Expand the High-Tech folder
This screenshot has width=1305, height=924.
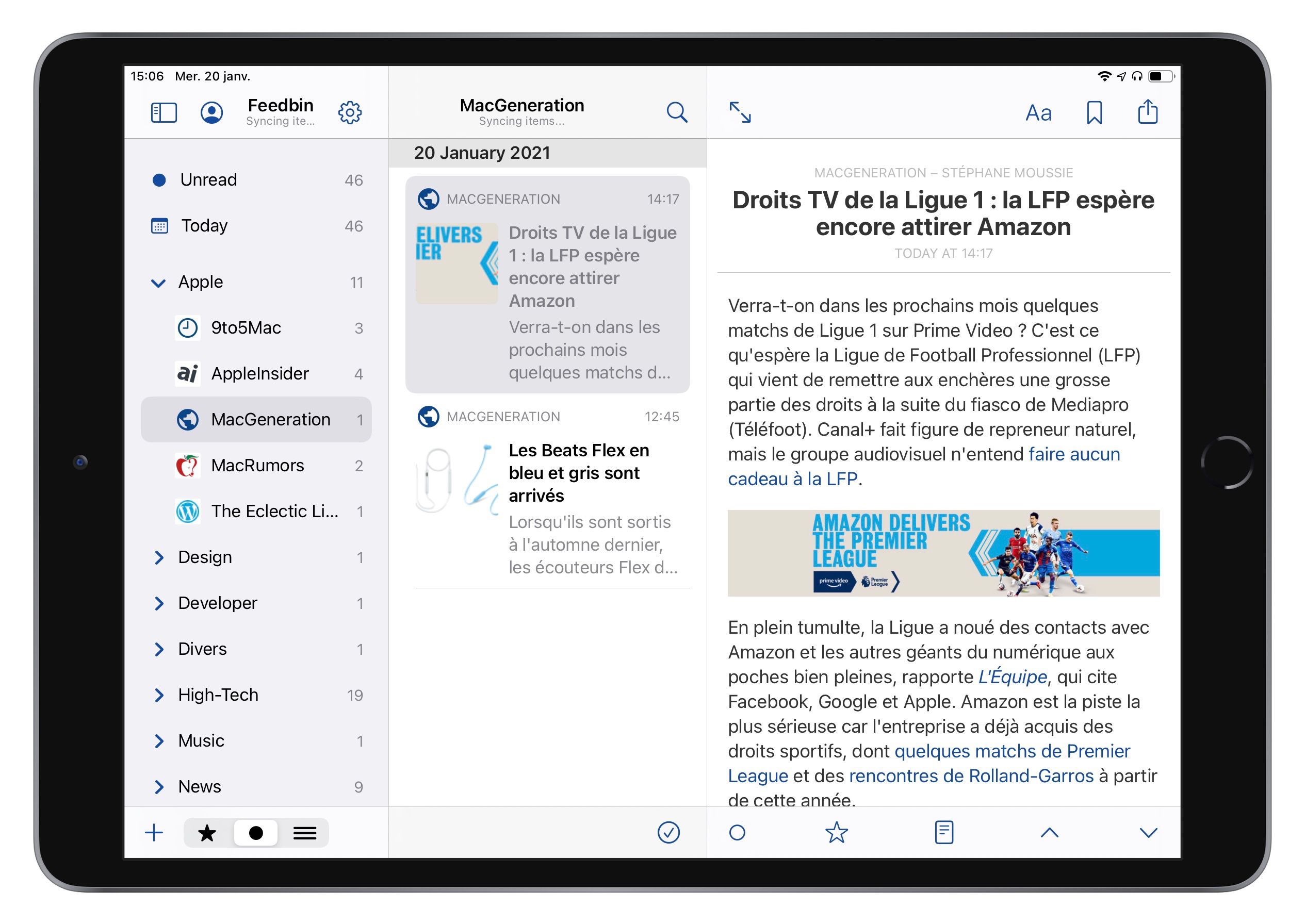tap(159, 695)
